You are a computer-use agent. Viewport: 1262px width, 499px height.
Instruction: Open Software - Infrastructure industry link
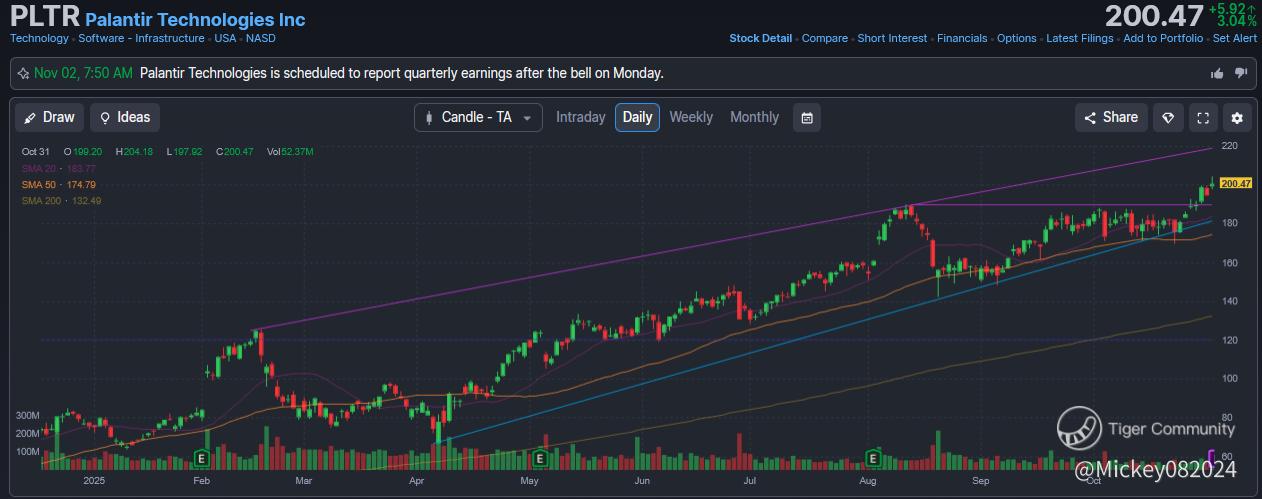141,38
